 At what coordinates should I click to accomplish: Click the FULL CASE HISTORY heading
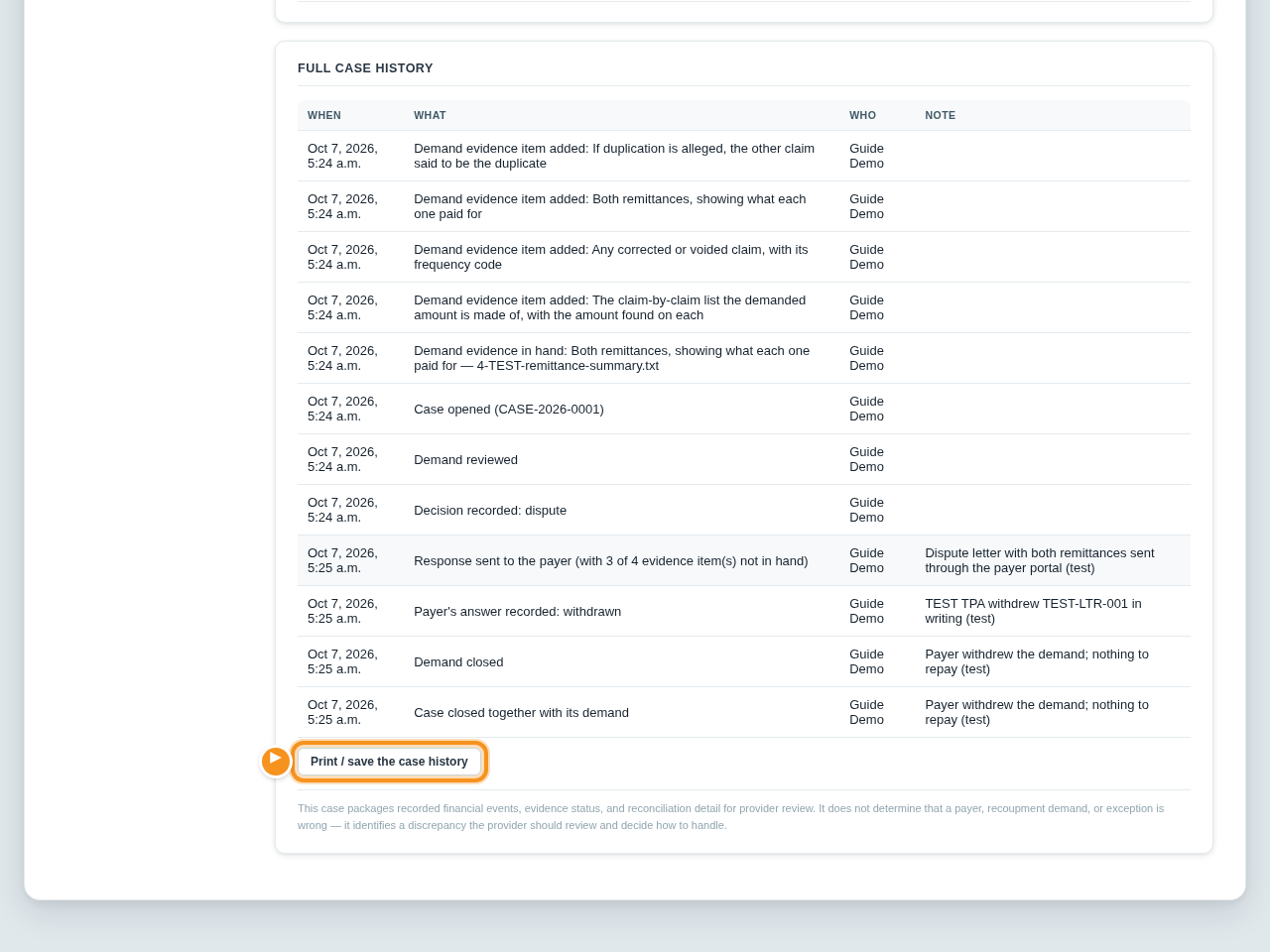365,68
